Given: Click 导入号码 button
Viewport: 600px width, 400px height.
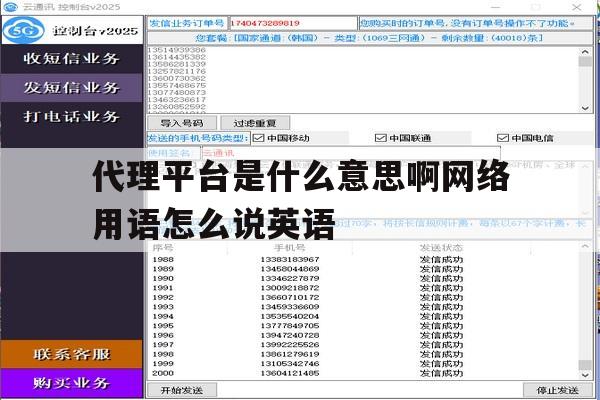Looking at the screenshot, I should (x=182, y=123).
